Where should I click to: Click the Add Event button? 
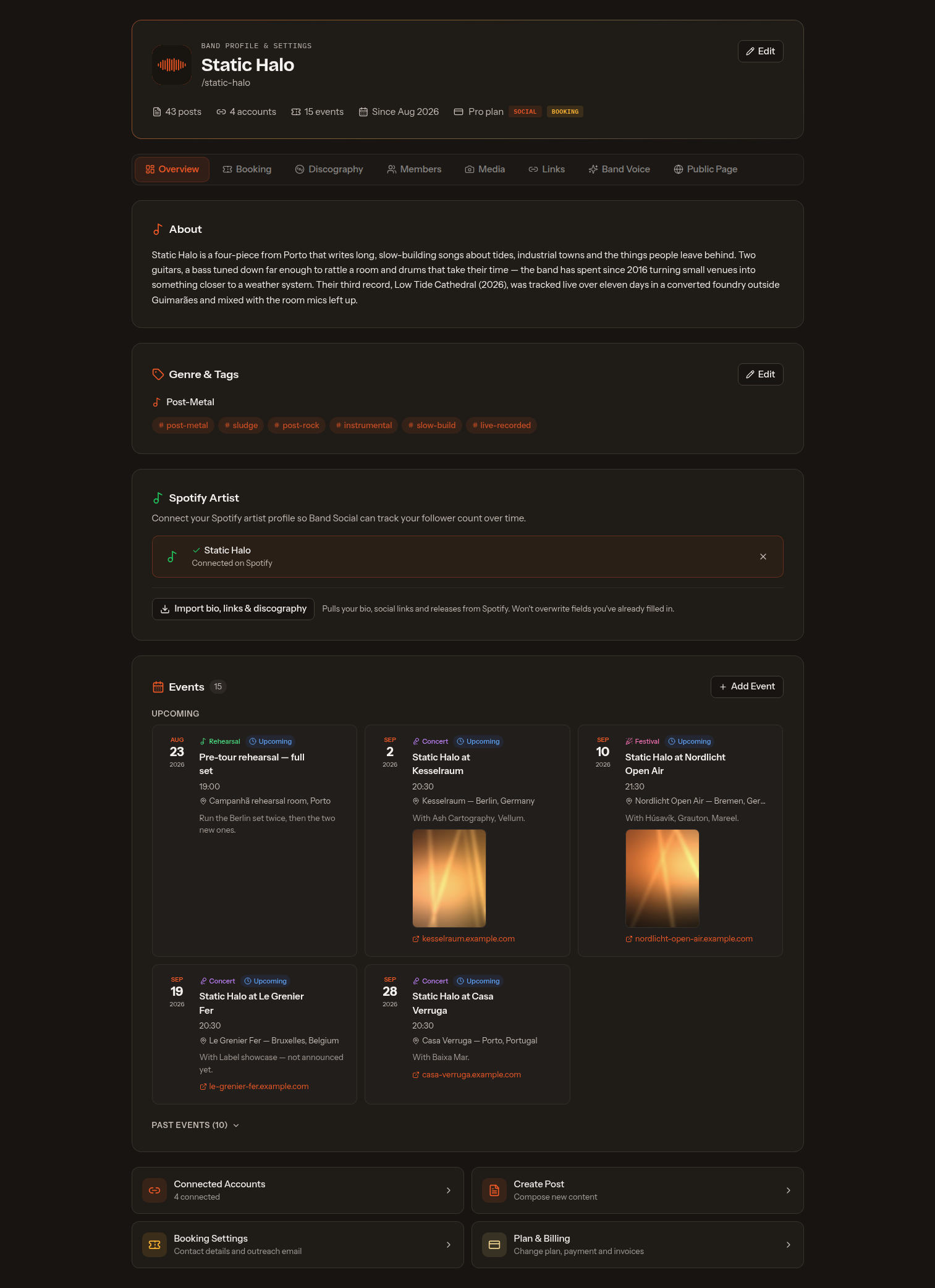click(747, 687)
